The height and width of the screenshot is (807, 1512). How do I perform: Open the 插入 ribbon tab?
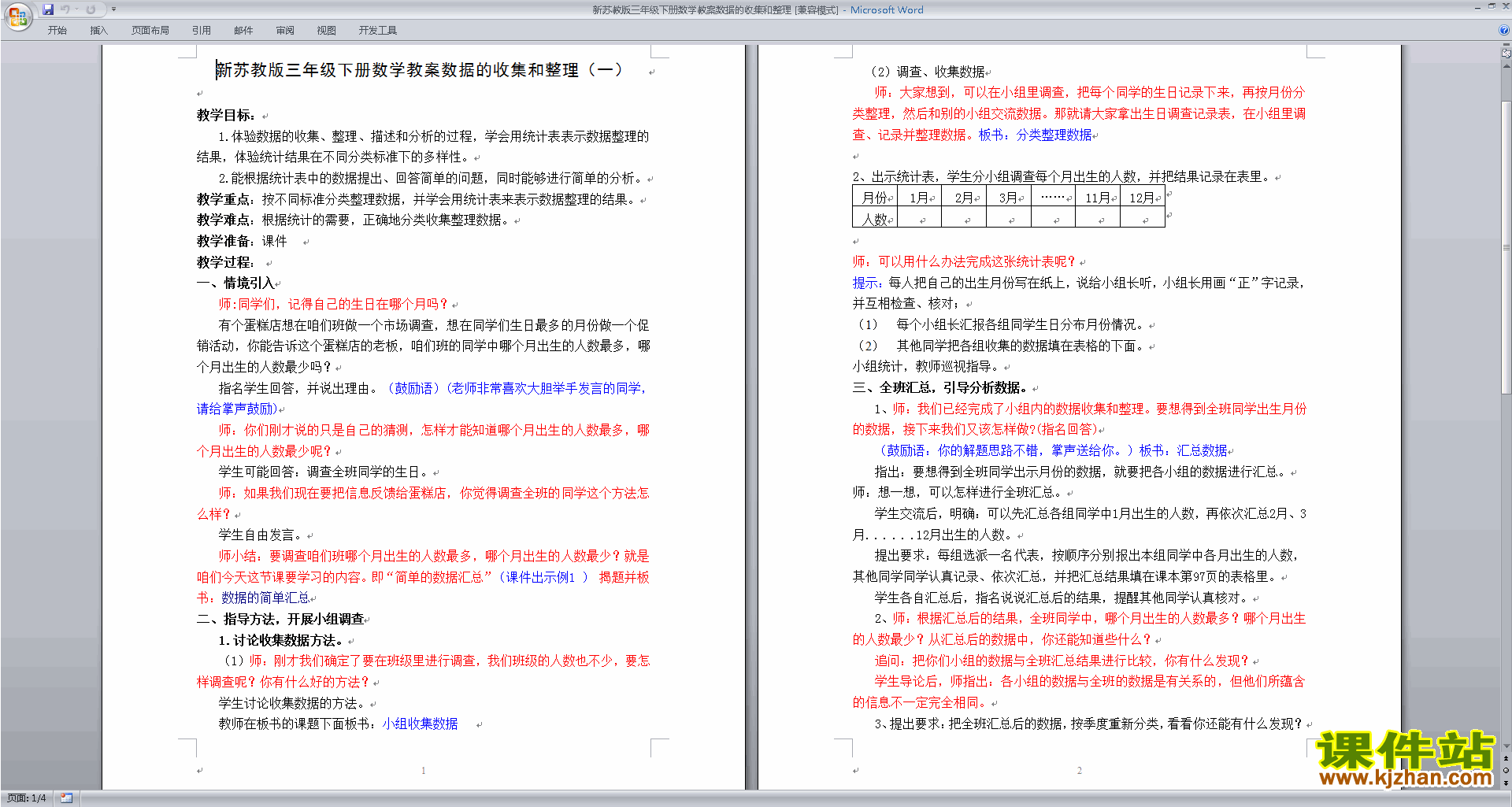[x=98, y=30]
